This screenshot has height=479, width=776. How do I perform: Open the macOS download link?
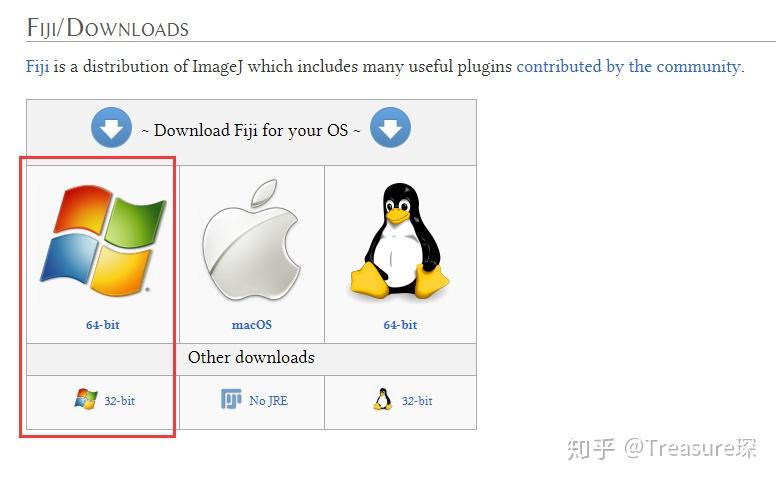(x=251, y=325)
